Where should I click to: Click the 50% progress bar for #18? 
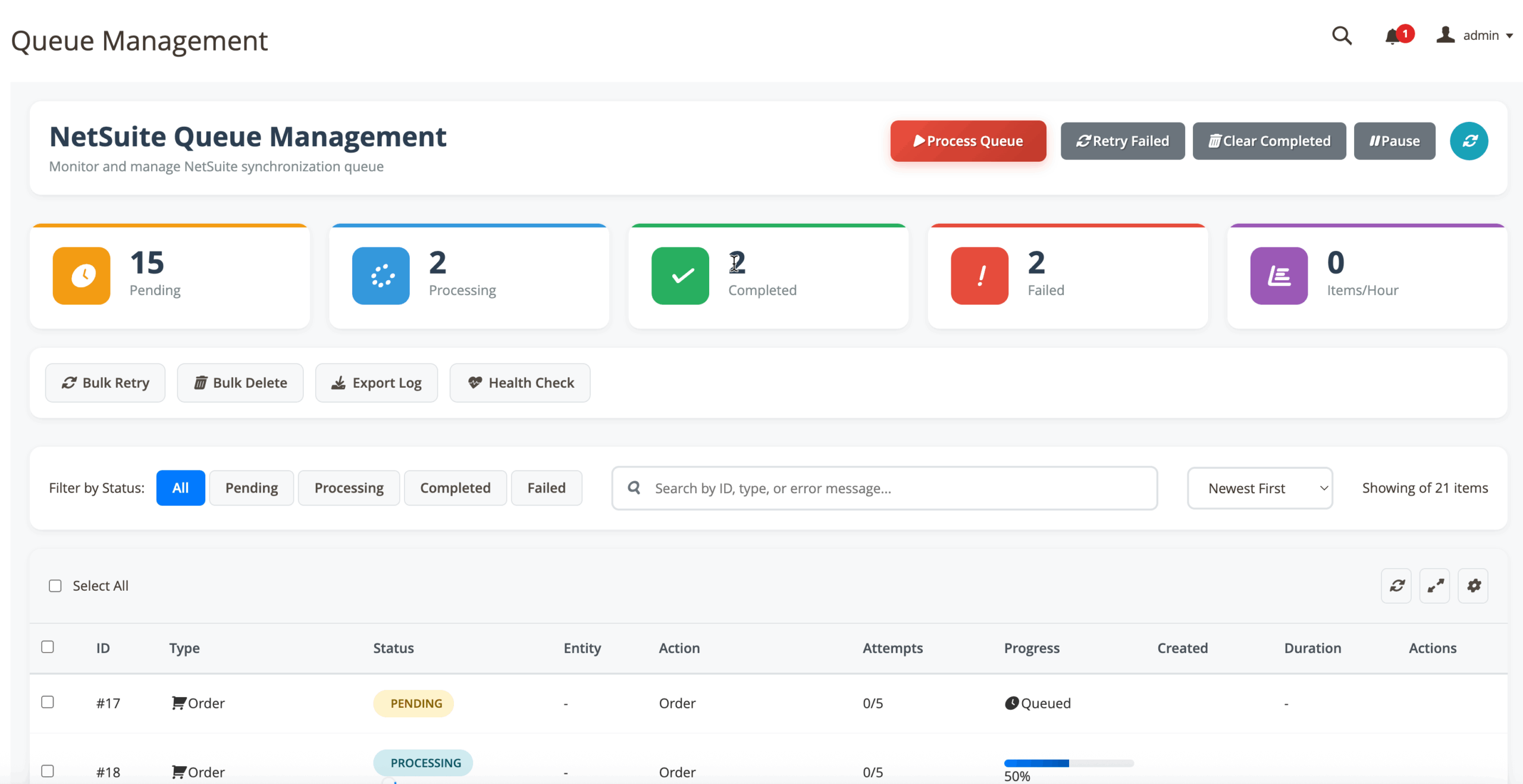point(1068,763)
